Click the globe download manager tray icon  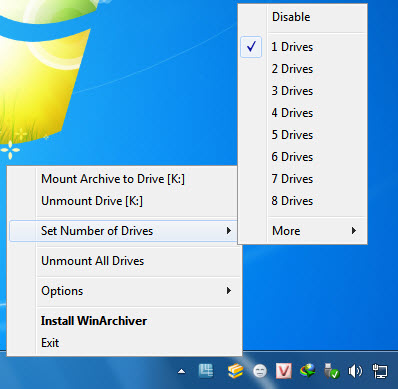307,371
